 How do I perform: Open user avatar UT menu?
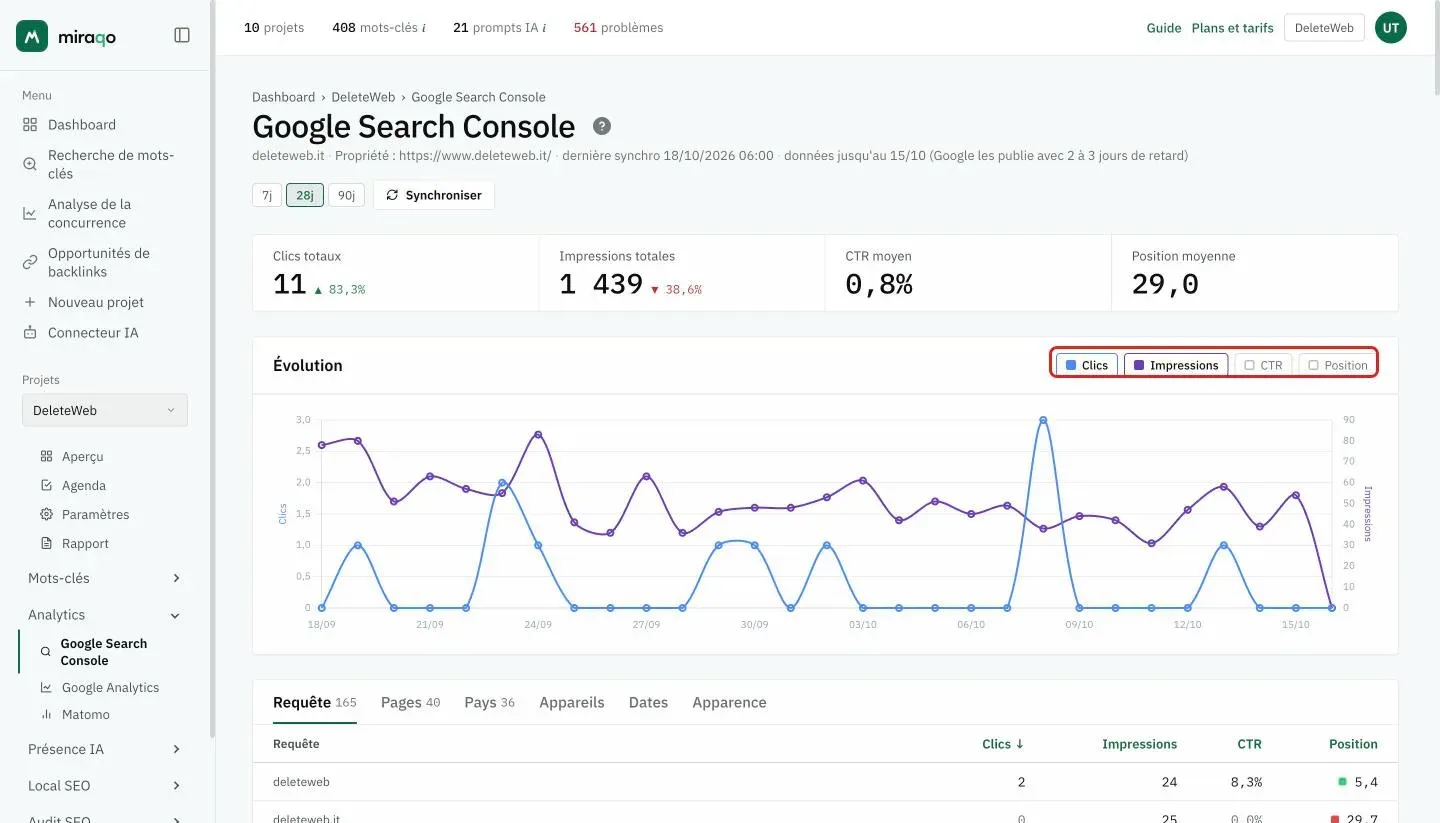tap(1391, 28)
